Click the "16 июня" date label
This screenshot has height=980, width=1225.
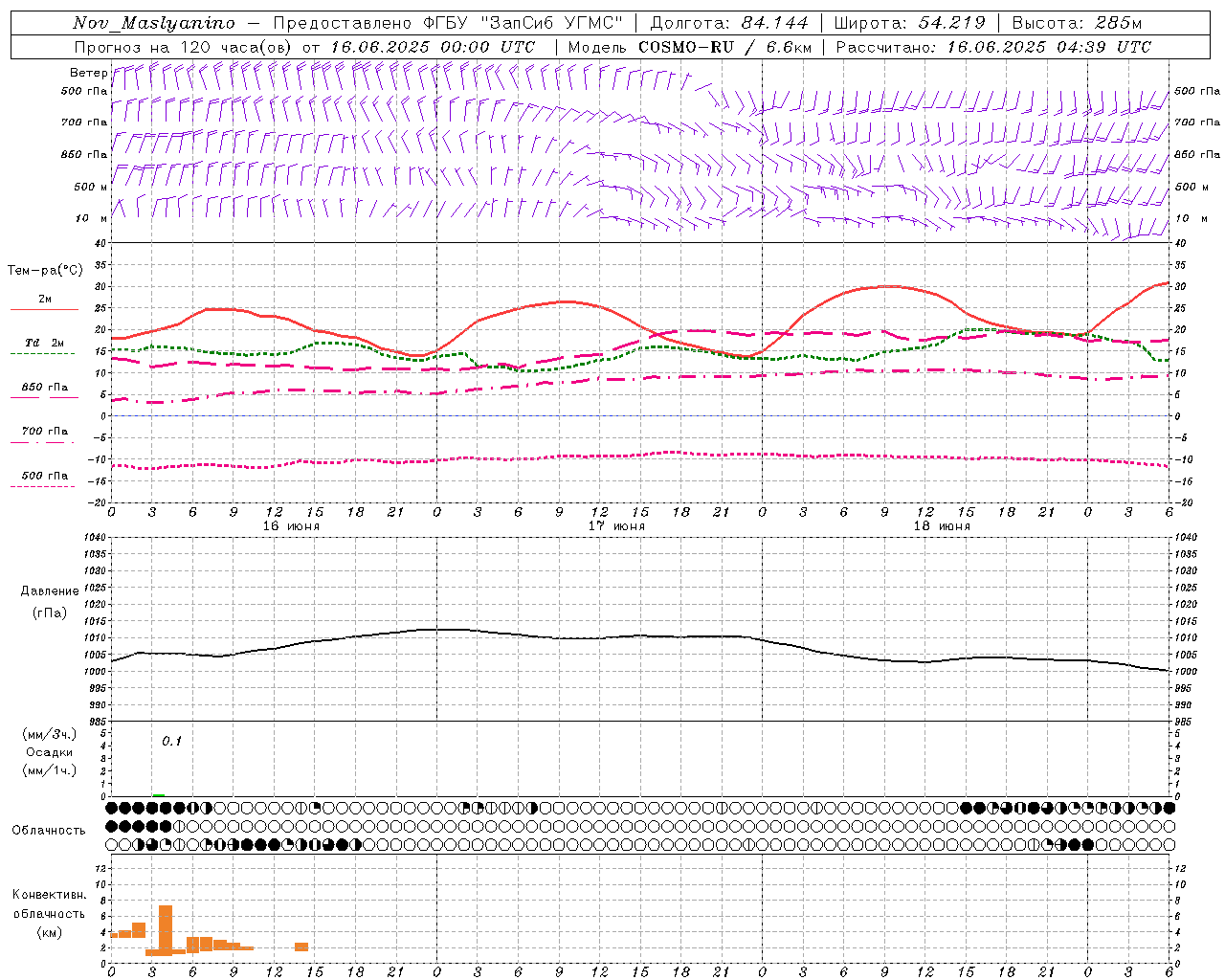291,526
